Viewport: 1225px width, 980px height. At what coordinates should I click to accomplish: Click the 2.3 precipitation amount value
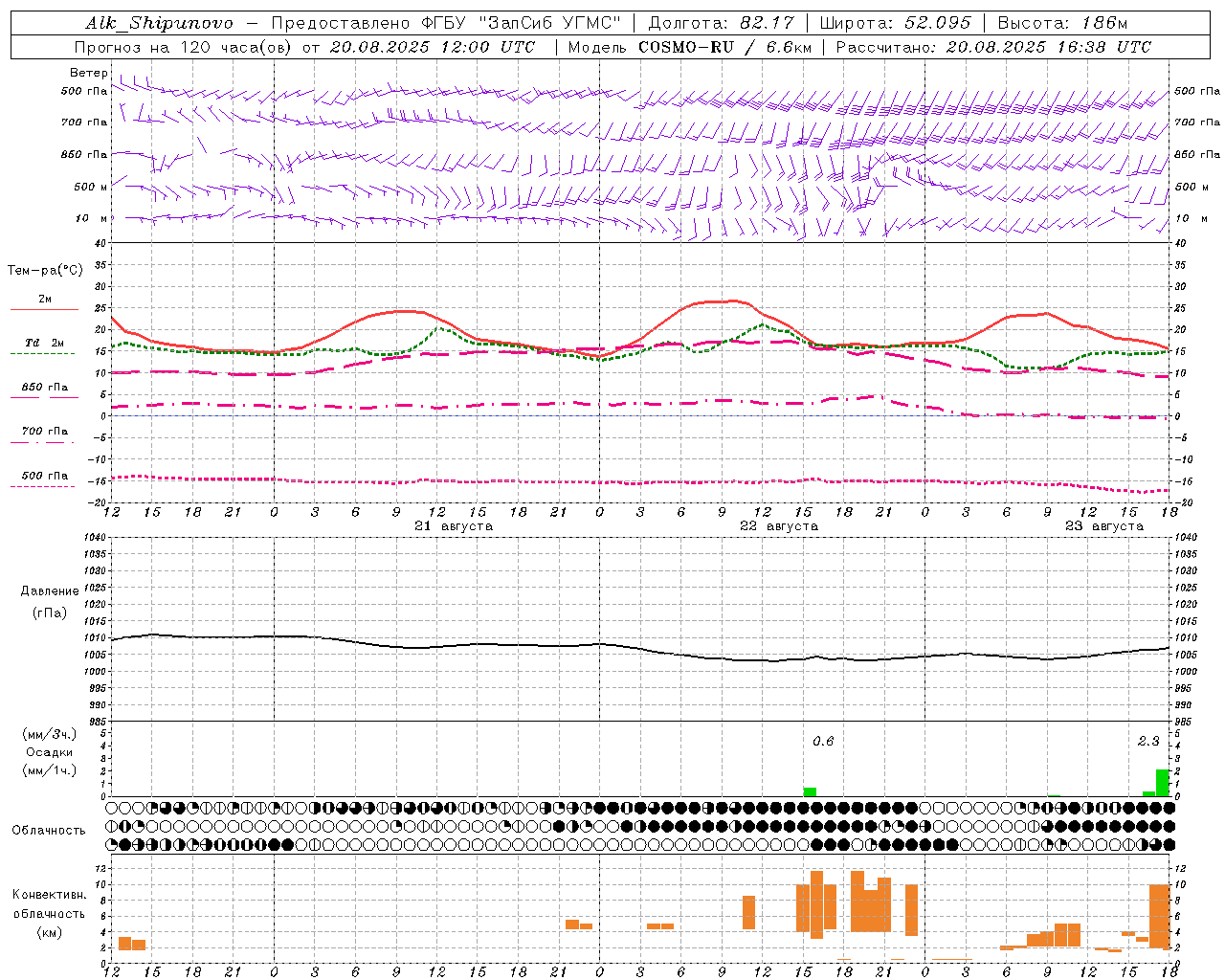pos(1148,742)
